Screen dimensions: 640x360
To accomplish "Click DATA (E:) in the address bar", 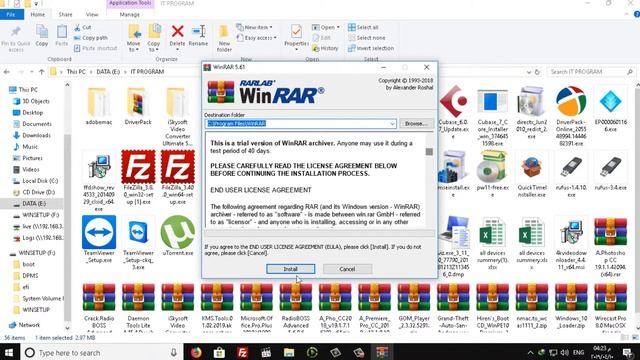I will point(108,72).
